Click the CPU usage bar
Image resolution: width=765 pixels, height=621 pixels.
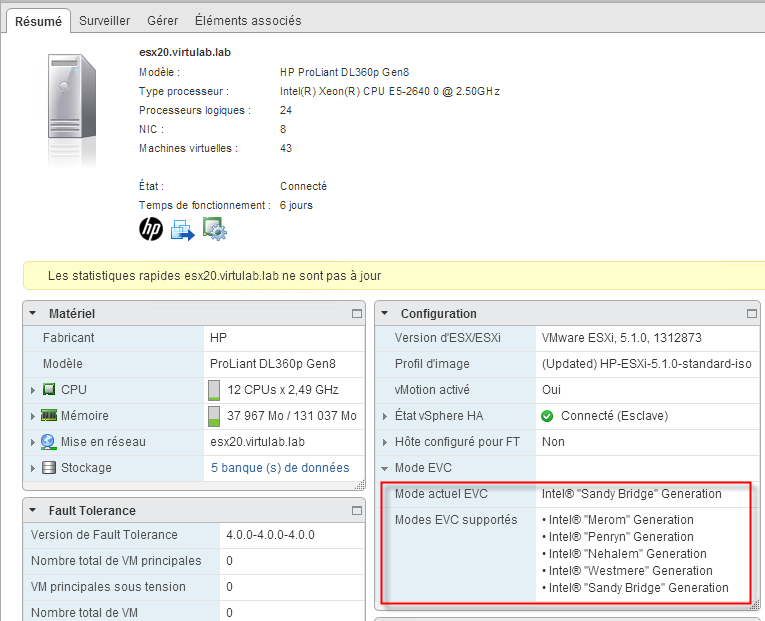tap(214, 390)
